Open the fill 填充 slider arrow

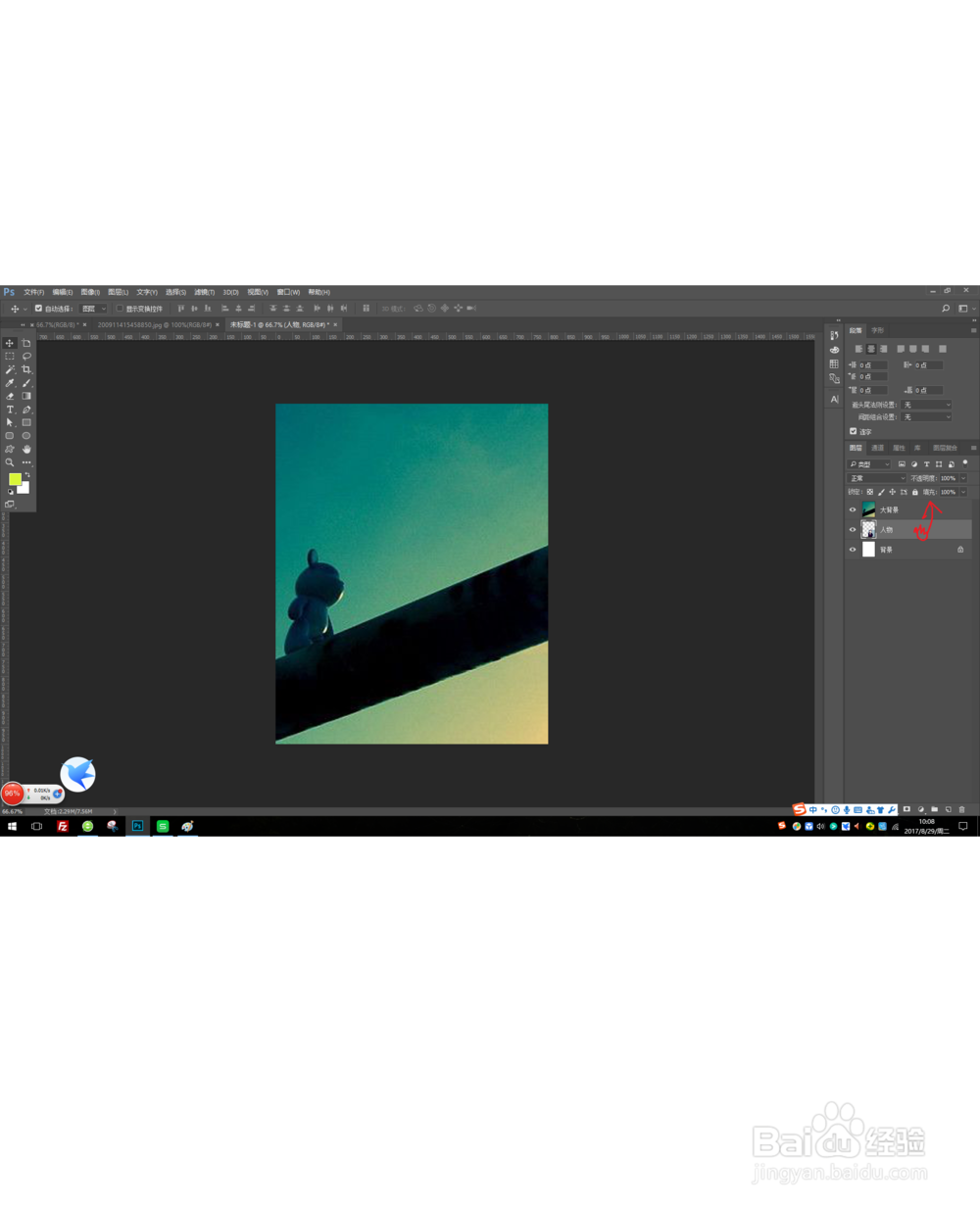(963, 492)
